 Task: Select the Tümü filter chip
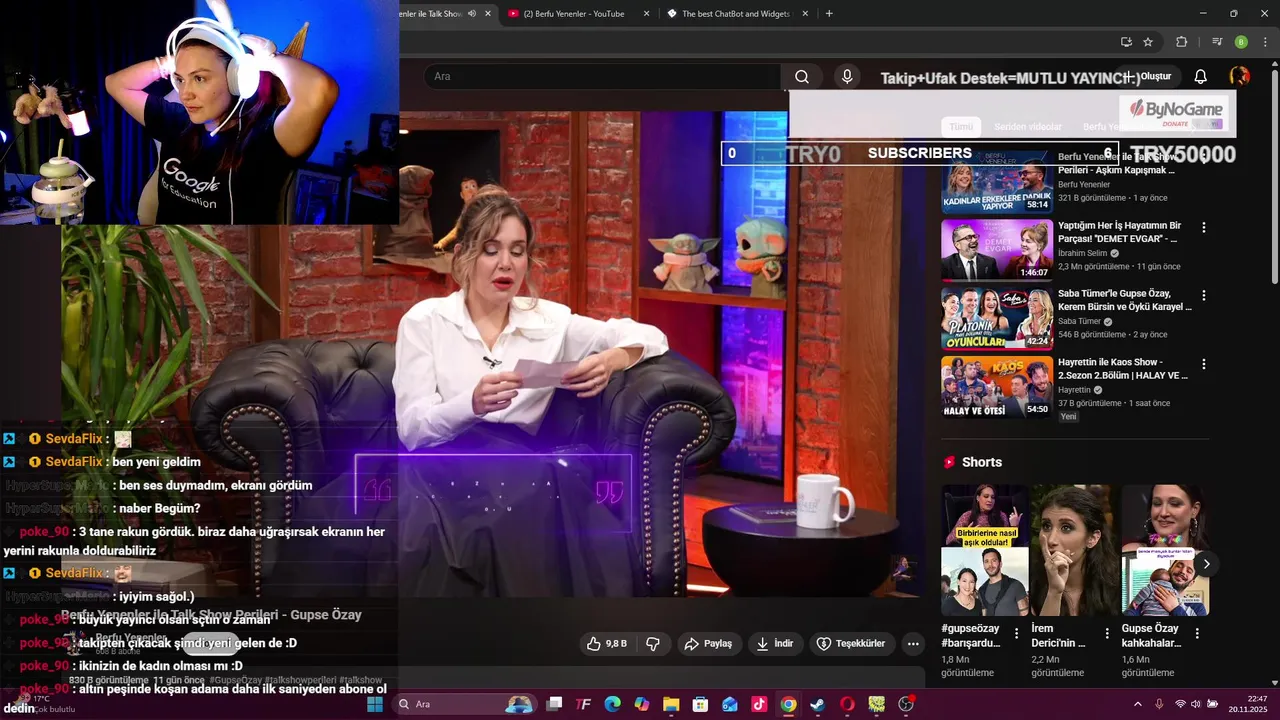pyautogui.click(x=960, y=127)
